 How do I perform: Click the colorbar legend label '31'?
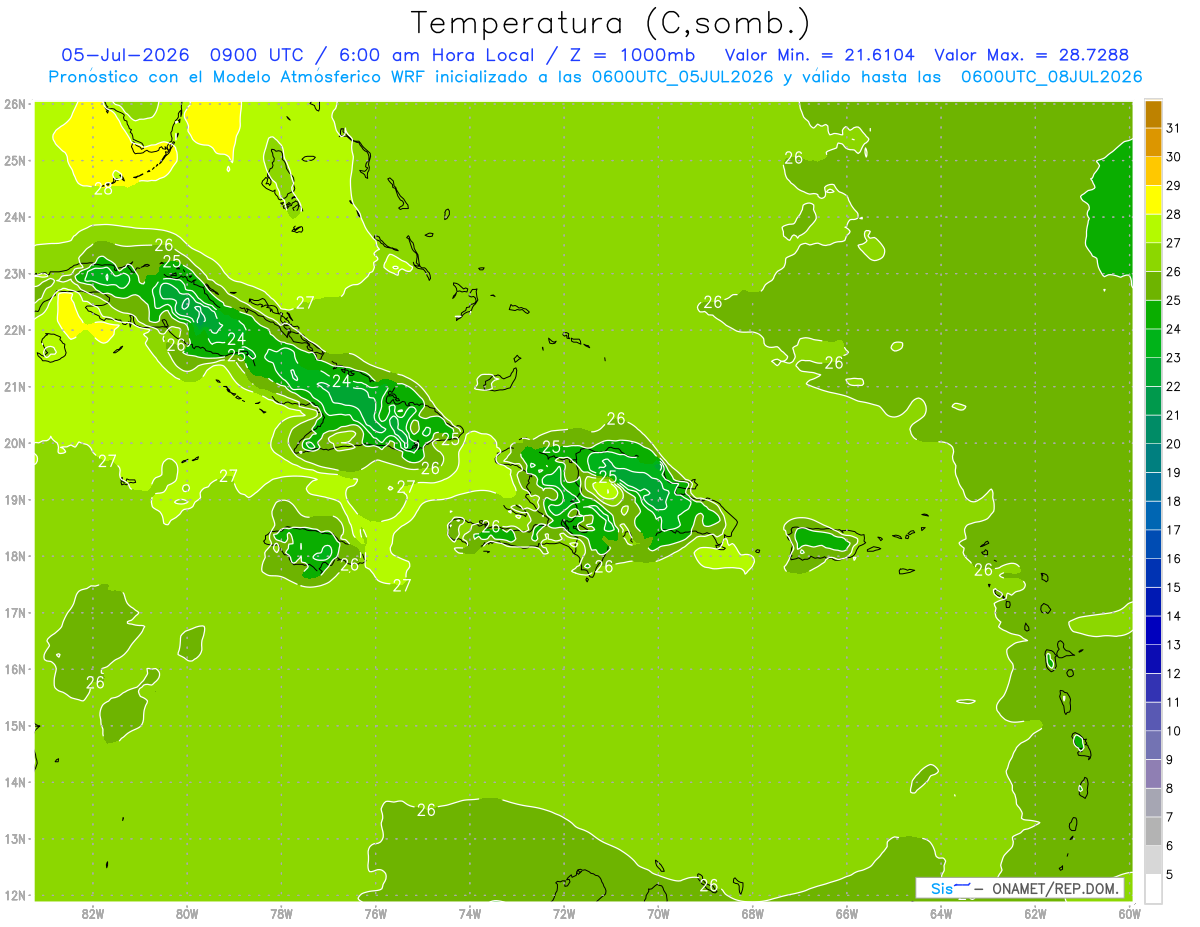tap(1173, 129)
